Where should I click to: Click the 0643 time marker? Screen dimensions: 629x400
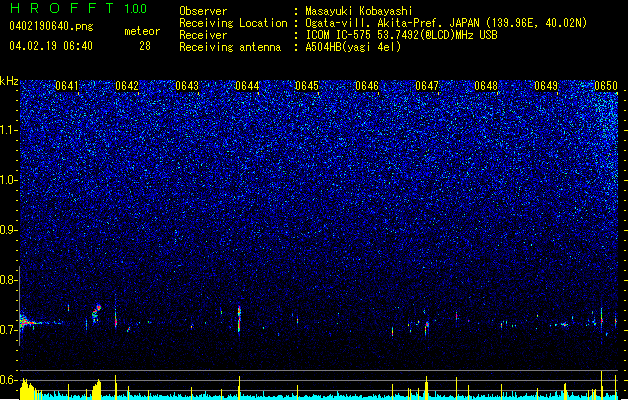pyautogui.click(x=187, y=86)
